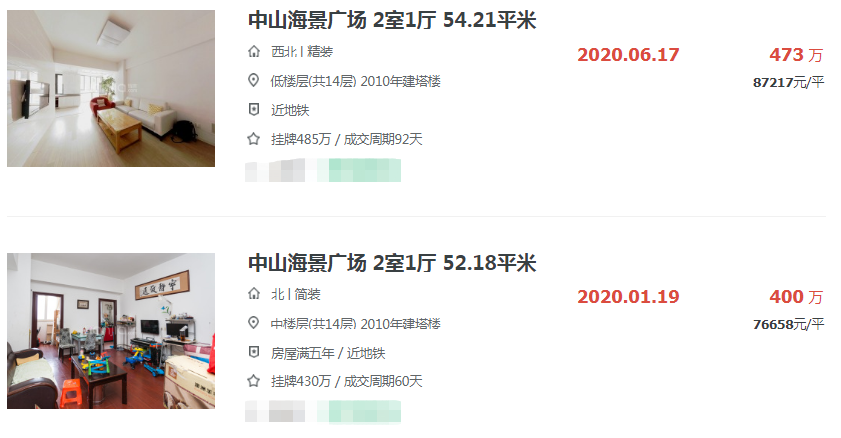The image size is (841, 438).
Task: Click the deal date 2020.01.19
Action: click(628, 296)
